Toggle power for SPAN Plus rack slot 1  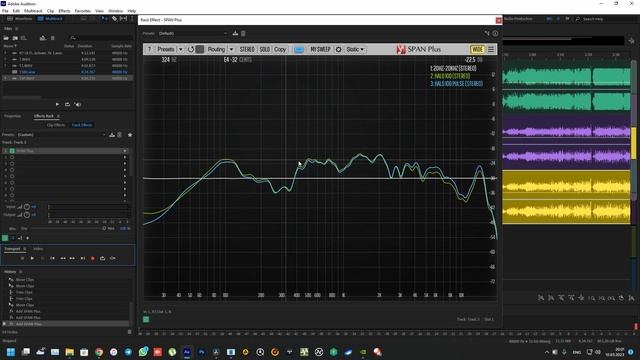12,151
